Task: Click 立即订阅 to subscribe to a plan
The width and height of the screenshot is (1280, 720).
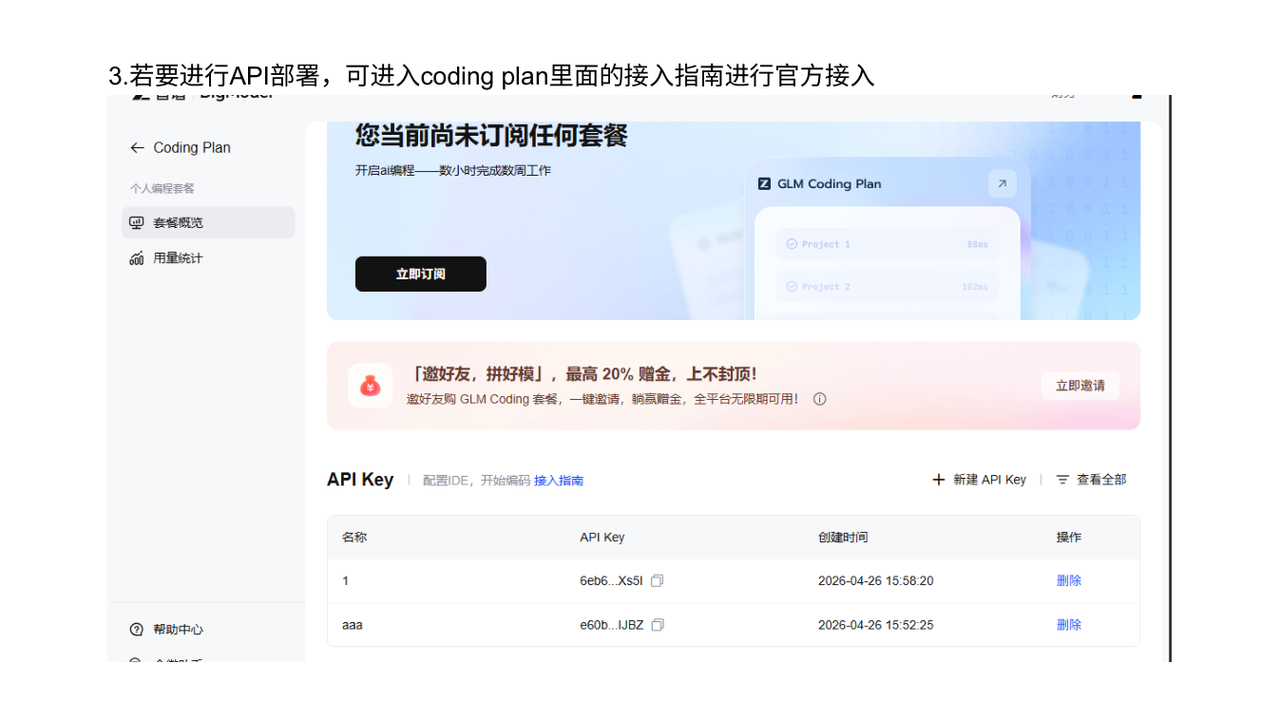Action: 420,273
